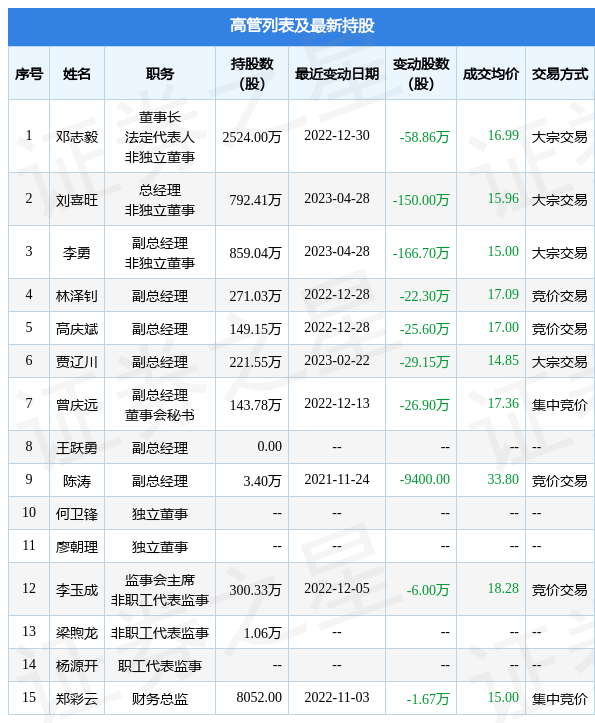Select change value -58.86万

click(x=424, y=137)
